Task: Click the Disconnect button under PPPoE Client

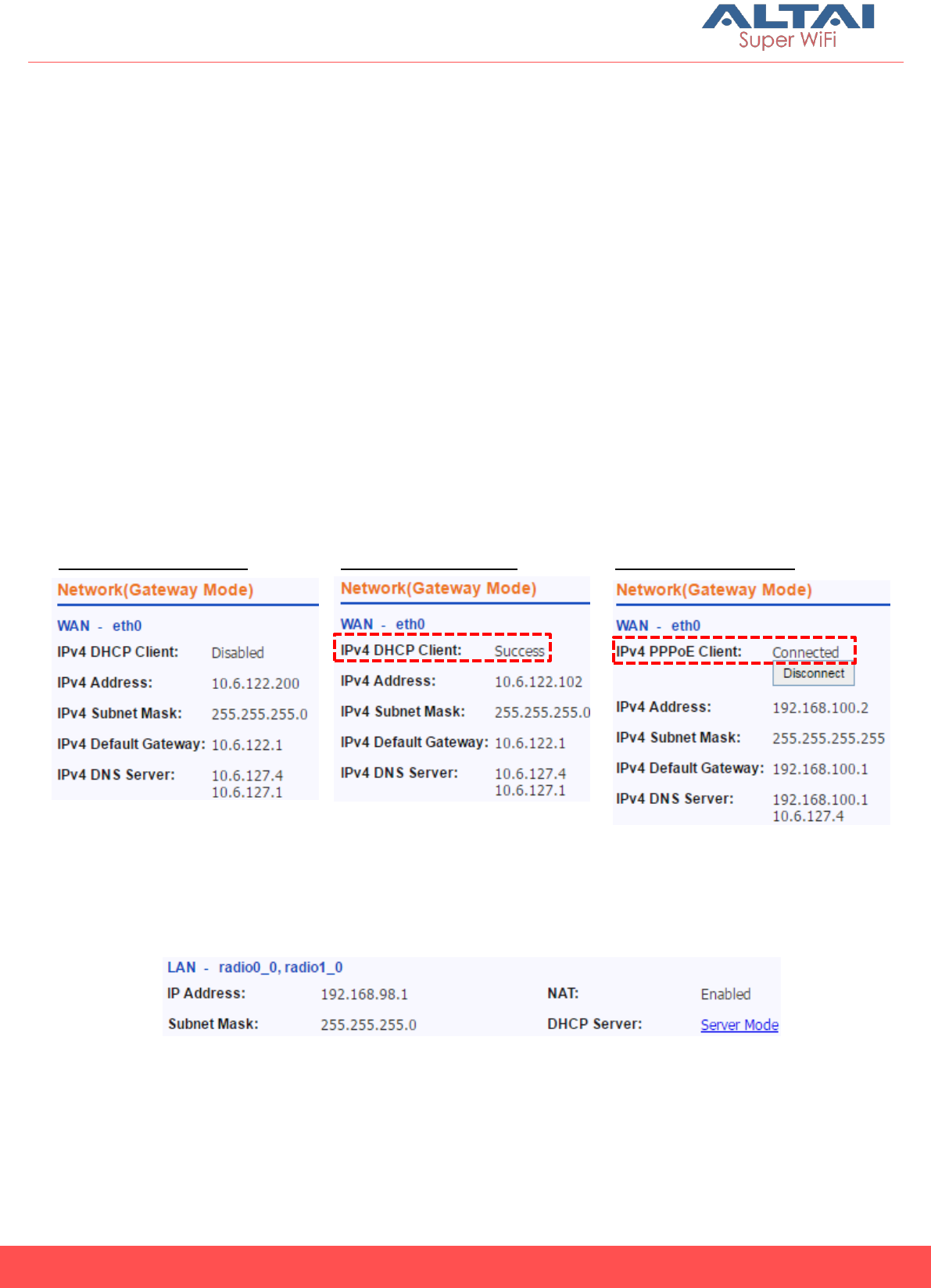Action: 814,673
